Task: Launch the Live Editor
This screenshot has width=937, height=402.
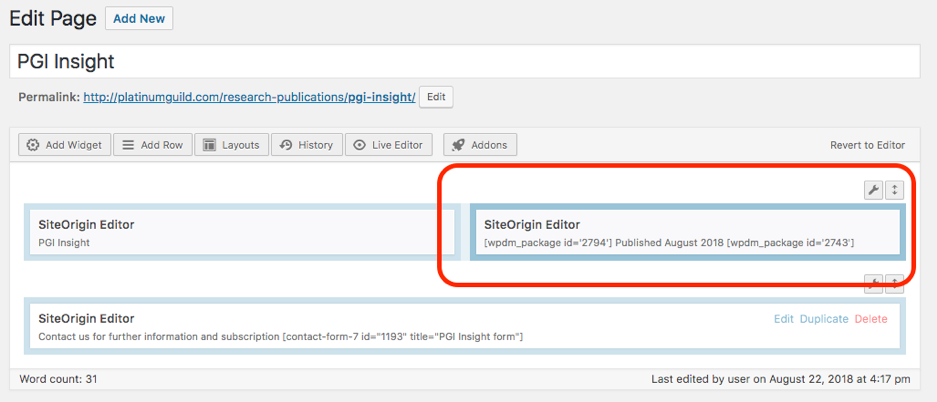Action: click(x=391, y=145)
